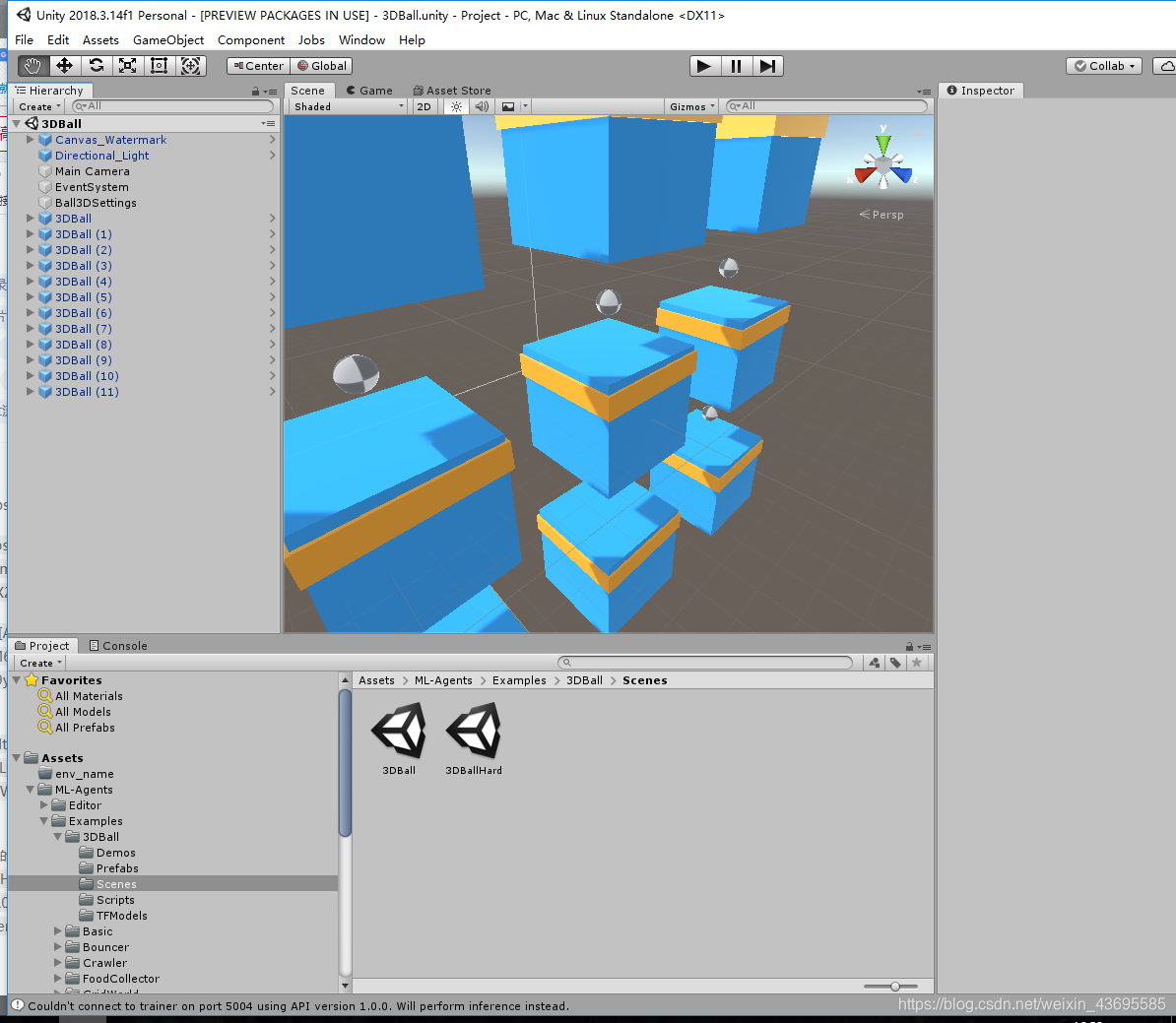Select the Move tool
This screenshot has height=1023, width=1176.
coord(64,66)
